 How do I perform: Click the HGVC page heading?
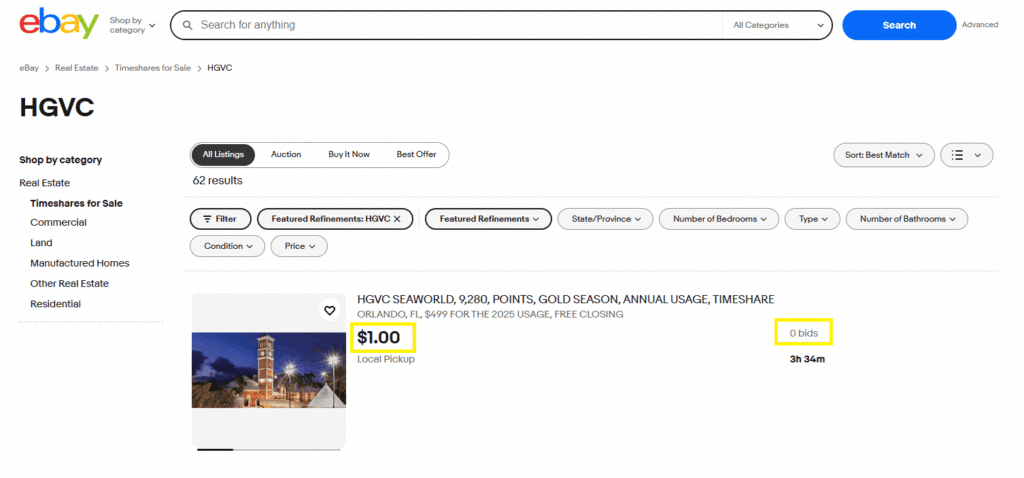click(57, 108)
